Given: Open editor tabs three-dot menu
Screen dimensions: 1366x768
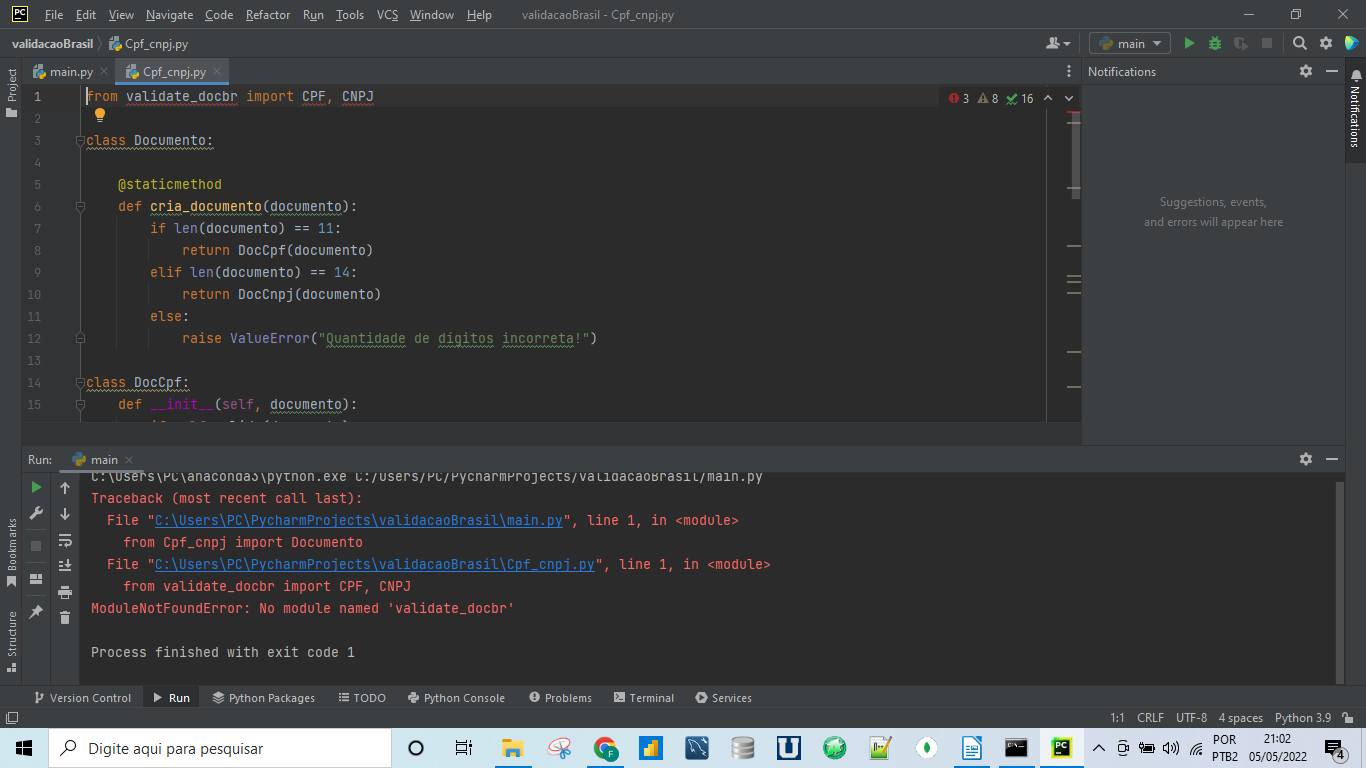Looking at the screenshot, I should pyautogui.click(x=1069, y=71).
